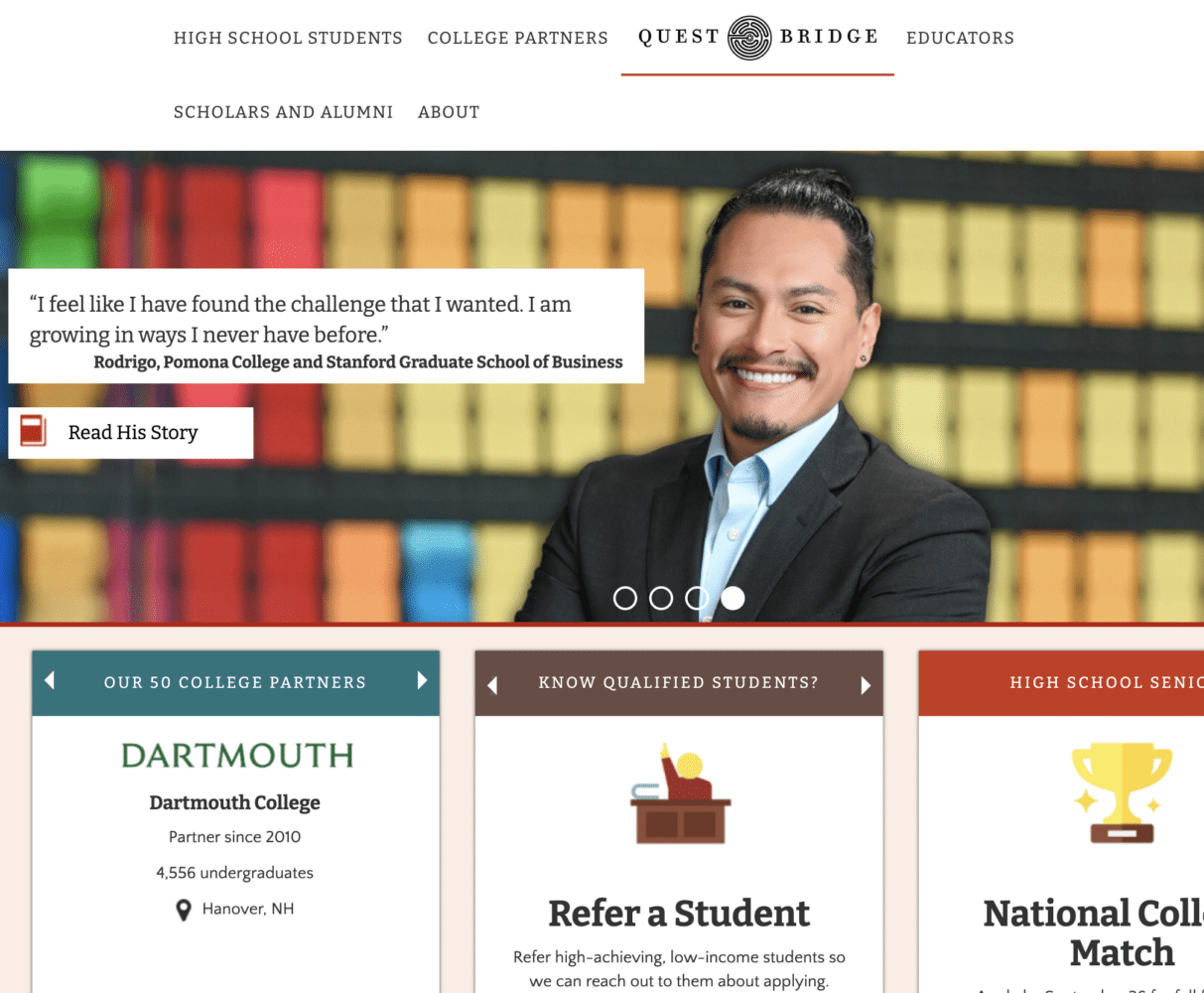Select the second carousel slide dot
The image size is (1204, 993).
tap(661, 598)
